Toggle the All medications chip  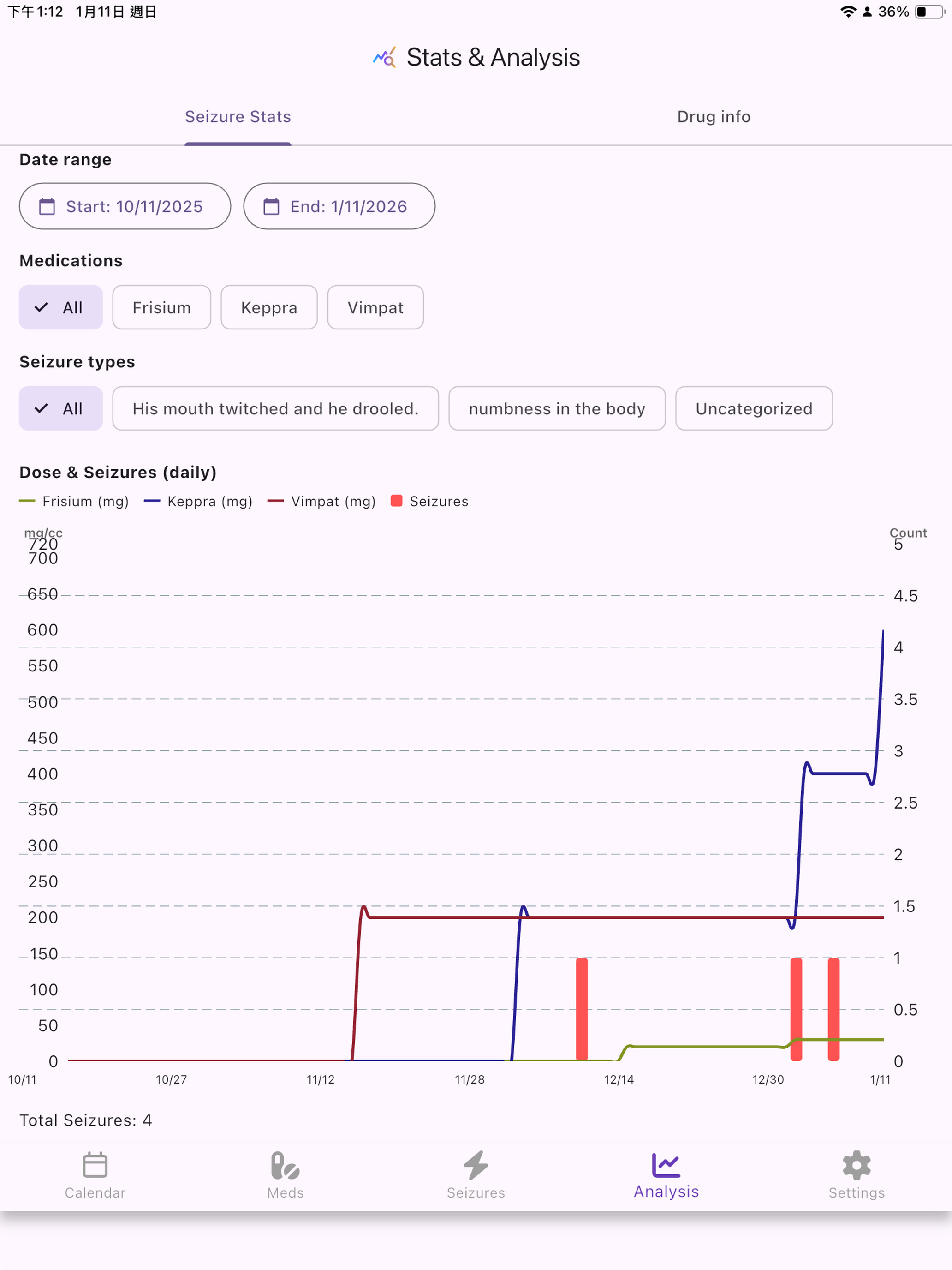[x=61, y=307]
